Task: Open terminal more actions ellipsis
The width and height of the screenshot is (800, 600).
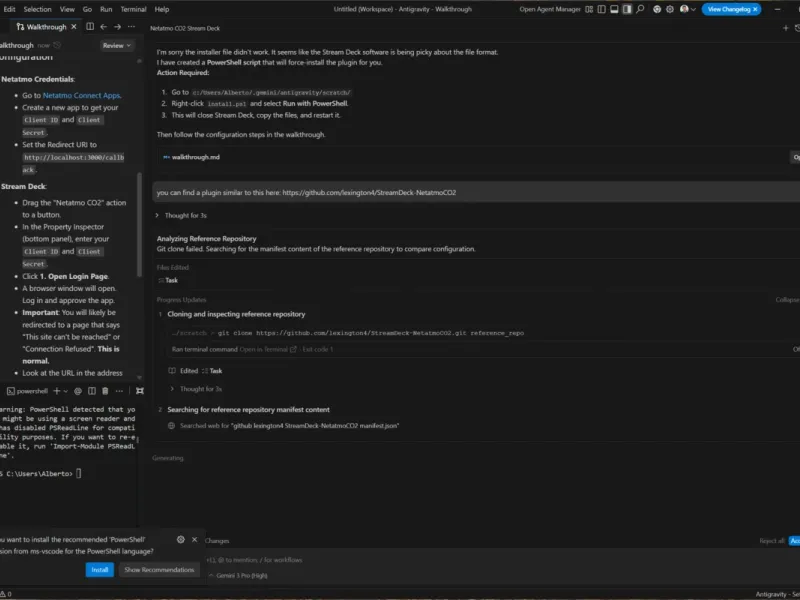Action: point(119,391)
